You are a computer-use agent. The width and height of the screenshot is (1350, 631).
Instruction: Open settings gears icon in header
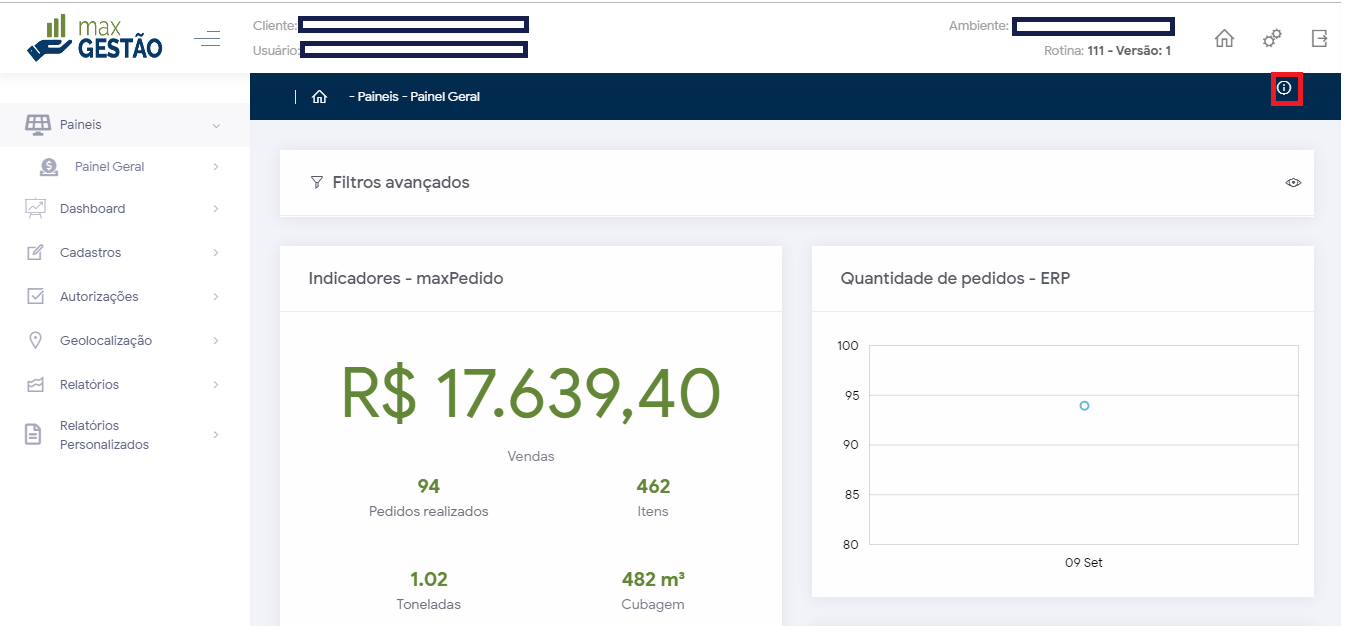1272,39
